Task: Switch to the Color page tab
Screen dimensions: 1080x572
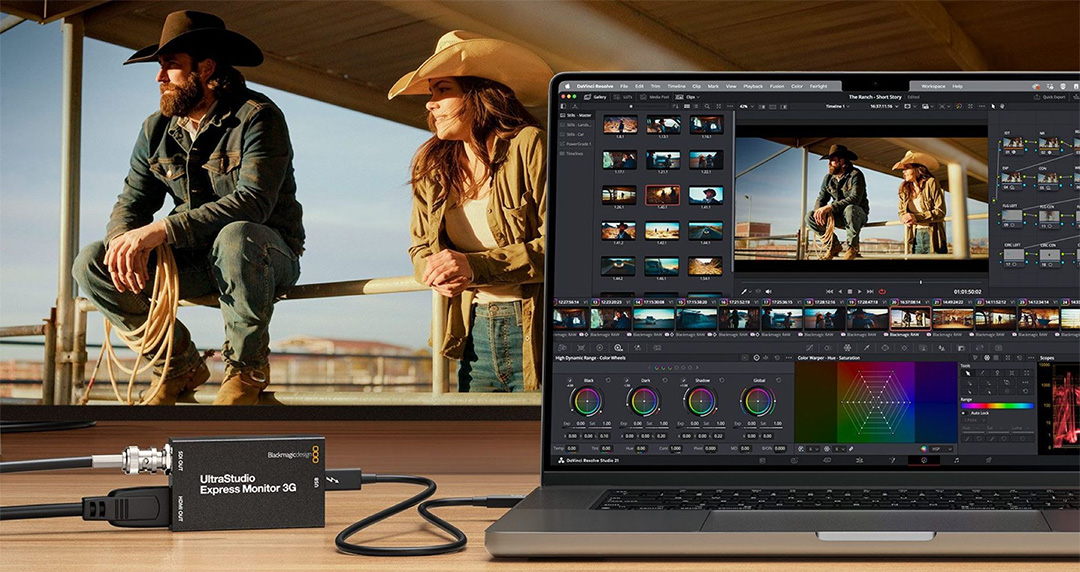Action: tap(924, 460)
